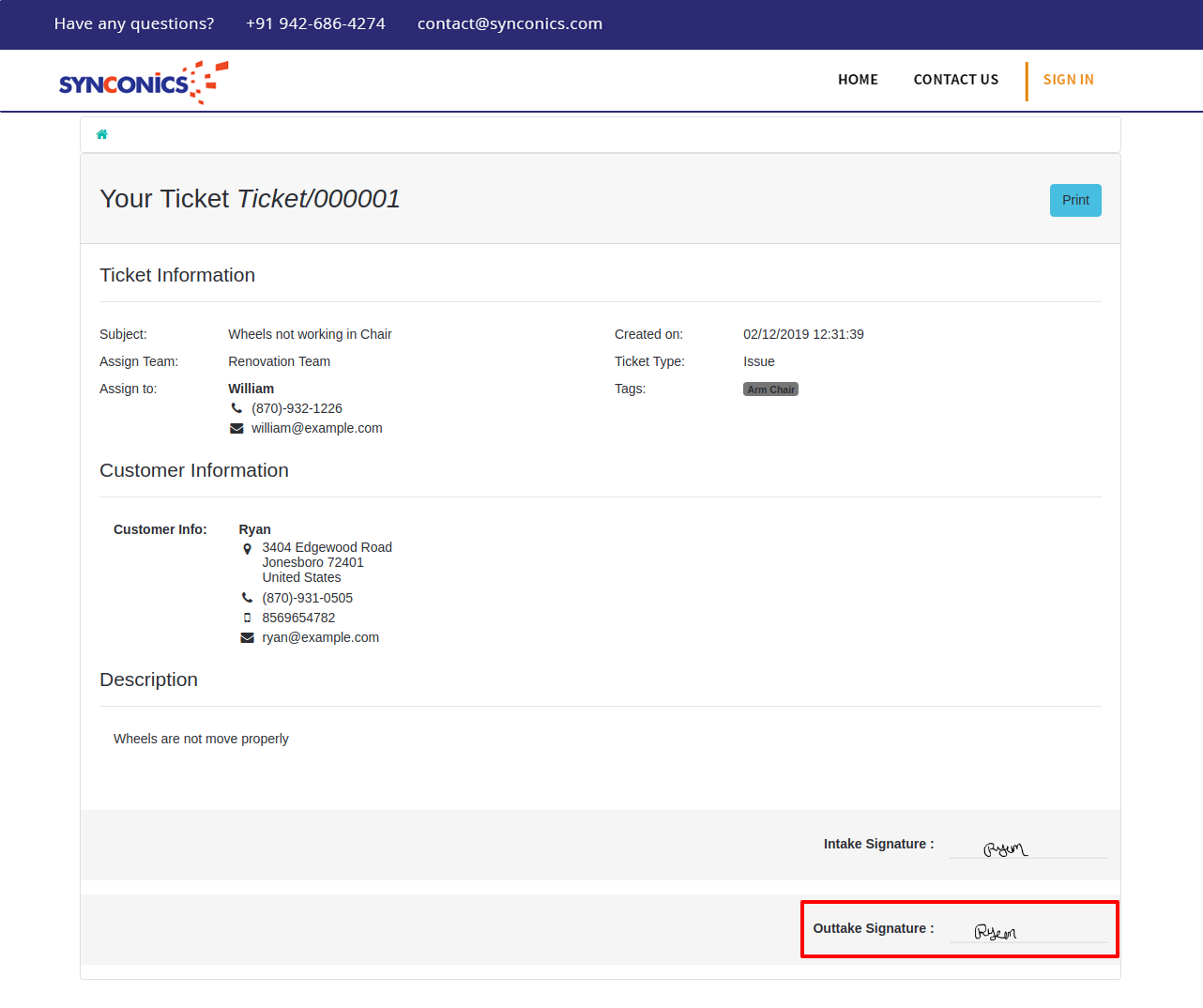Open the HOME menu item
Viewport: 1203px width, 1008px height.
858,80
